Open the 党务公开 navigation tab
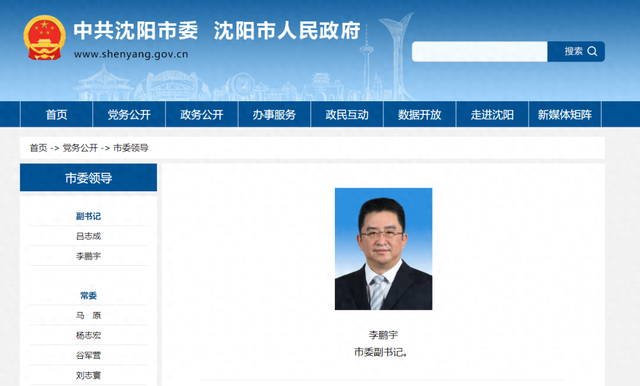Viewport: 640px width, 386px height. (129, 114)
